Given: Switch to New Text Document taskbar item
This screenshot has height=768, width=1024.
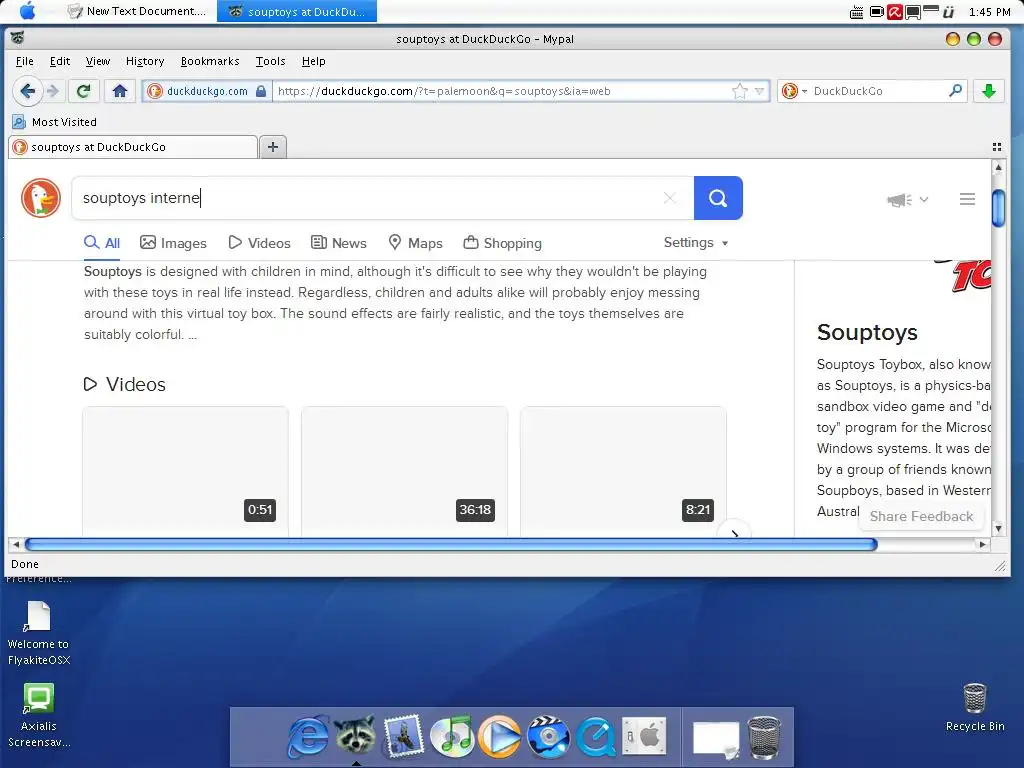Looking at the screenshot, I should pos(136,11).
